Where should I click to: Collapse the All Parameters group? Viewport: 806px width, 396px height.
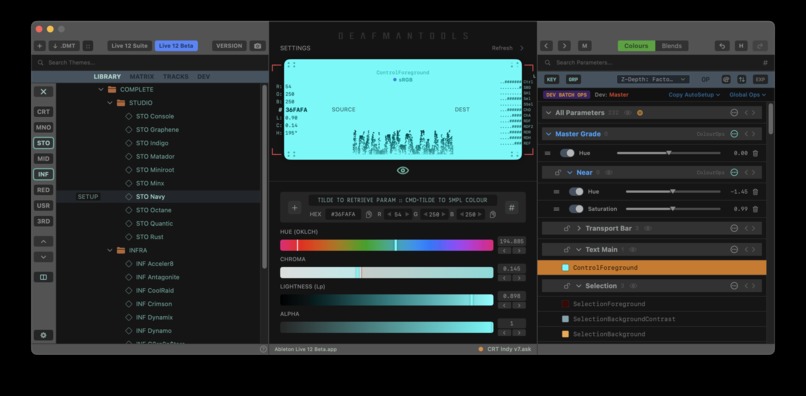point(548,113)
